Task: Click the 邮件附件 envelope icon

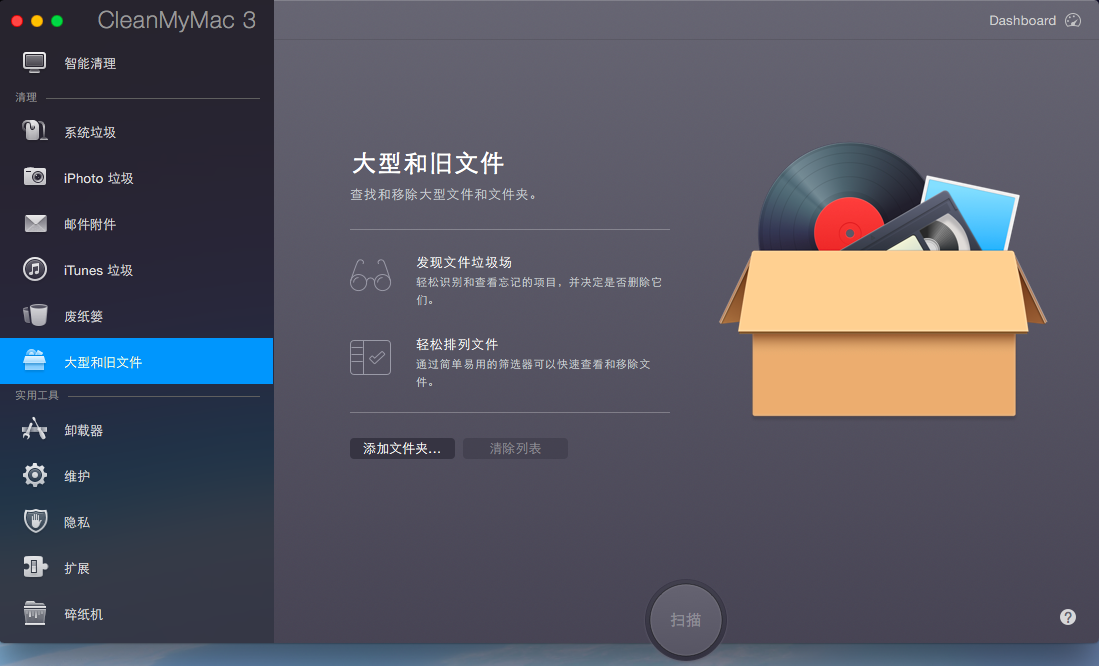Action: (x=35, y=224)
